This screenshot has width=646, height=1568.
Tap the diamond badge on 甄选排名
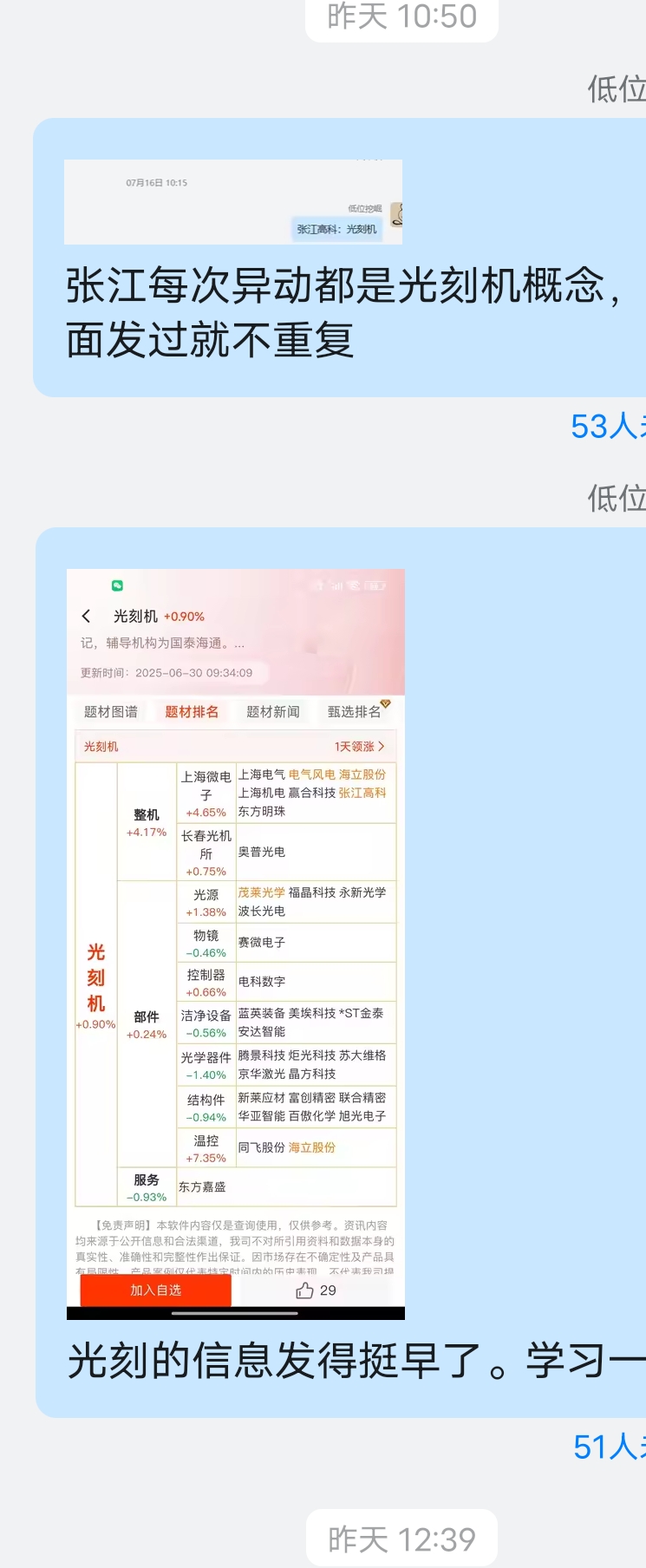tap(386, 703)
